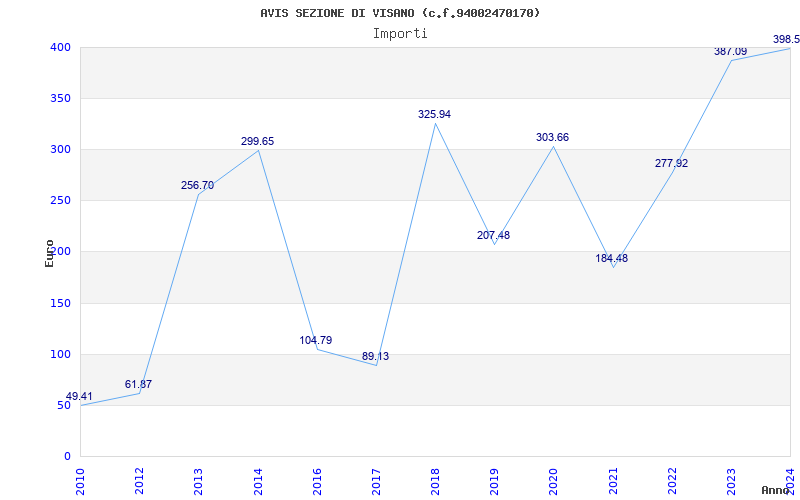Click the 350 y-axis tick label
The width and height of the screenshot is (800, 500).
60,98
